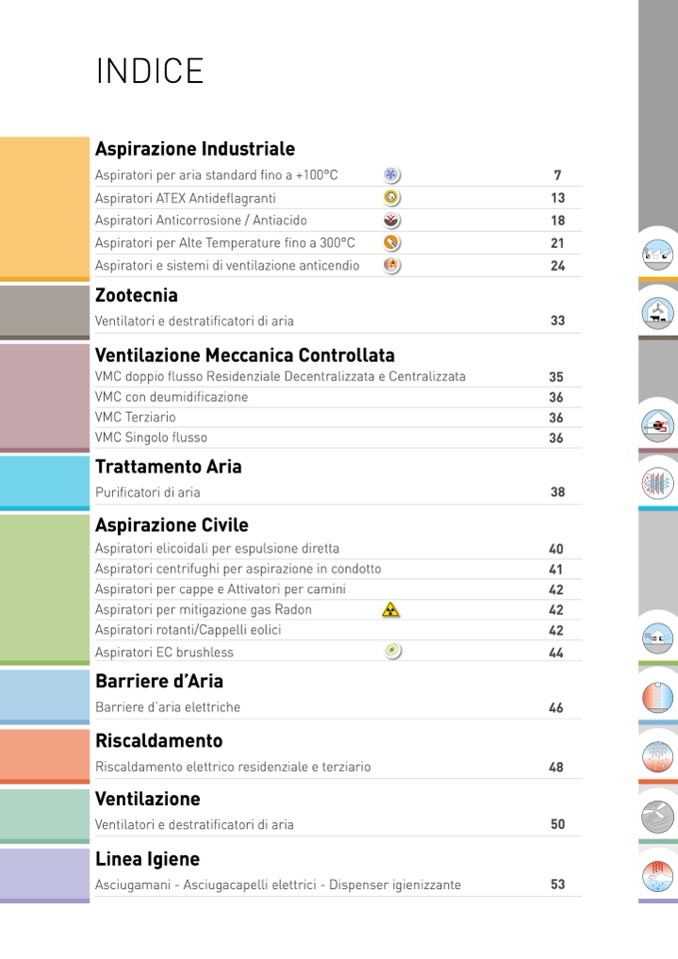Click the yellow ATEX explosion-proof icon

(392, 198)
